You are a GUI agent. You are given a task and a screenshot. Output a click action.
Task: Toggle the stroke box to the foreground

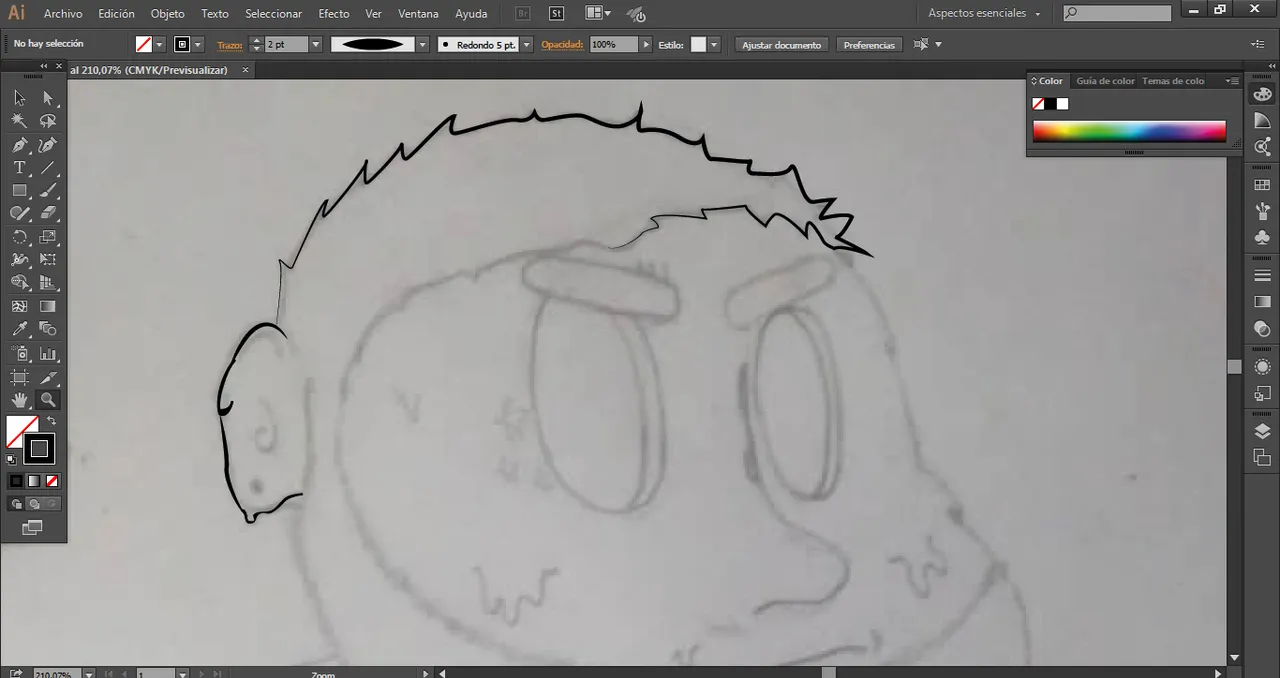[40, 449]
